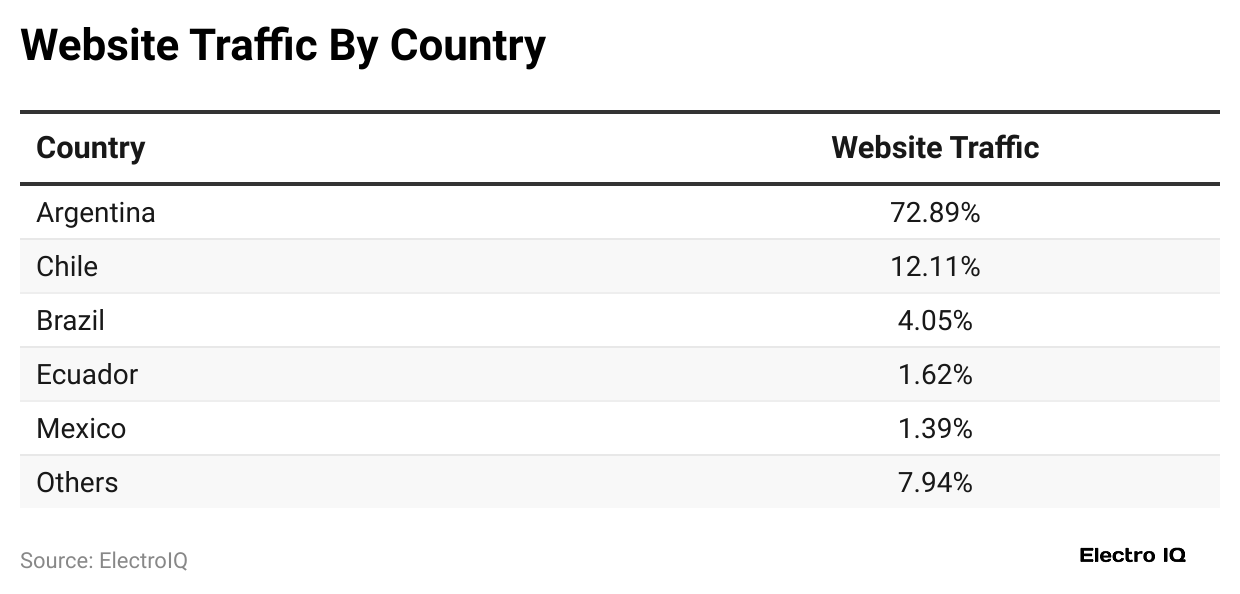Click the Brazil country cell
Image resolution: width=1240 pixels, height=594 pixels.
[x=70, y=321]
